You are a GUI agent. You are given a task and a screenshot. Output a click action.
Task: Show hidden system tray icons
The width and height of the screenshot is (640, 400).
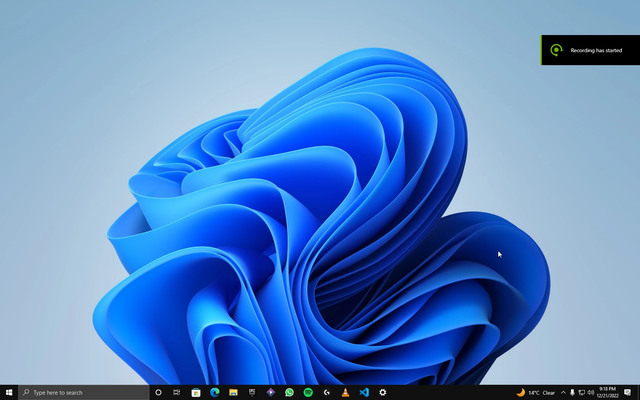click(x=563, y=393)
